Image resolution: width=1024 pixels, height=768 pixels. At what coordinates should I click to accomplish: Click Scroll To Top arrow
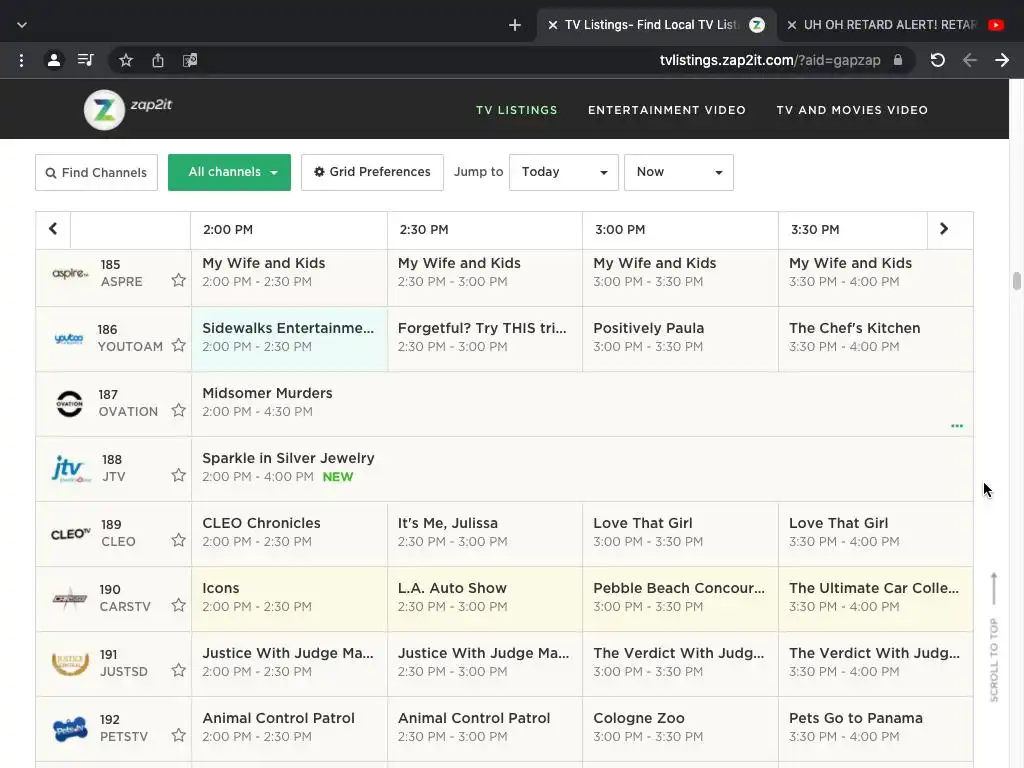click(994, 588)
